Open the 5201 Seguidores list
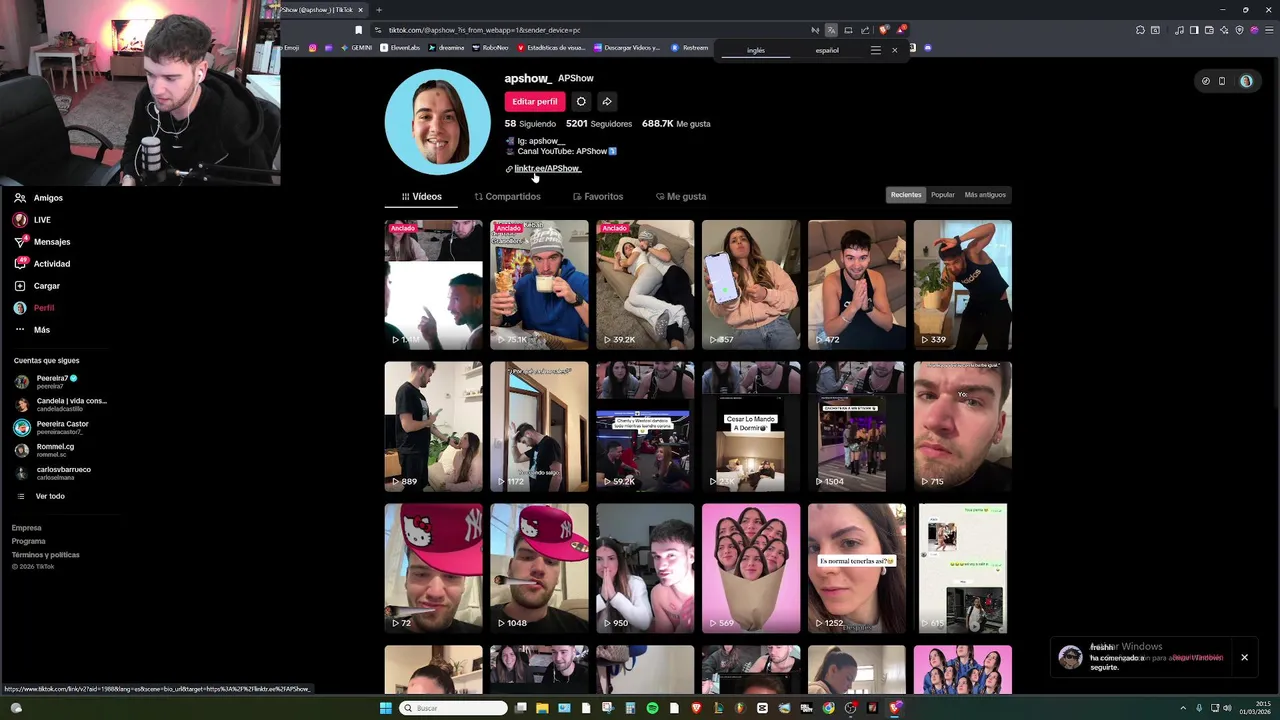 click(x=599, y=124)
